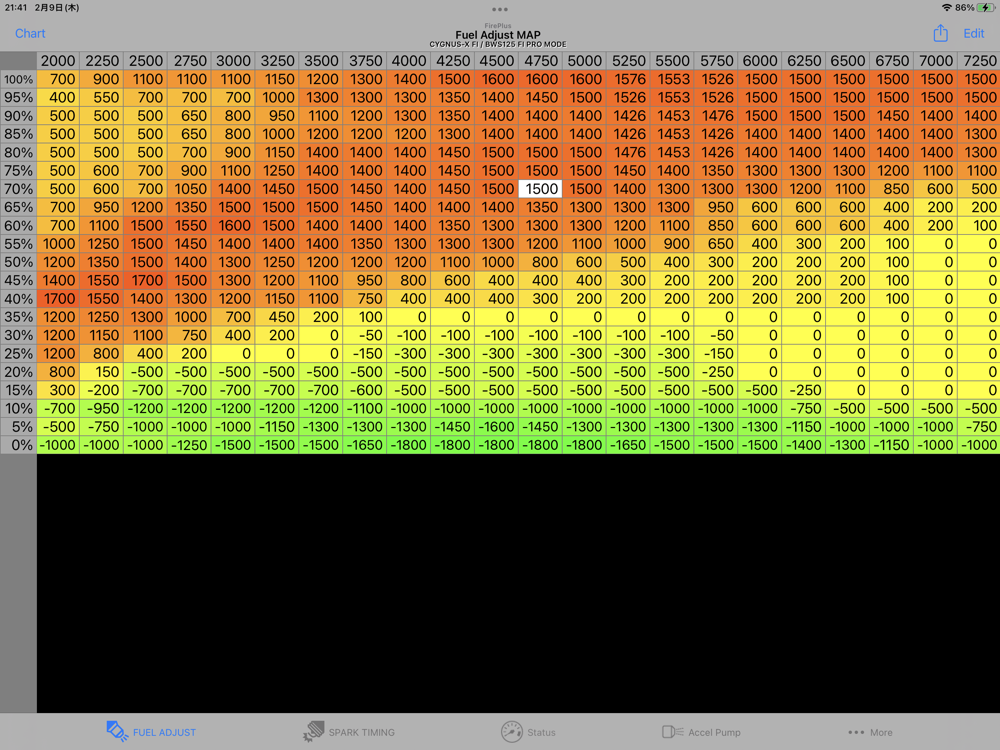
Task: Switch to the SPARK TIMING tab
Action: [x=362, y=732]
